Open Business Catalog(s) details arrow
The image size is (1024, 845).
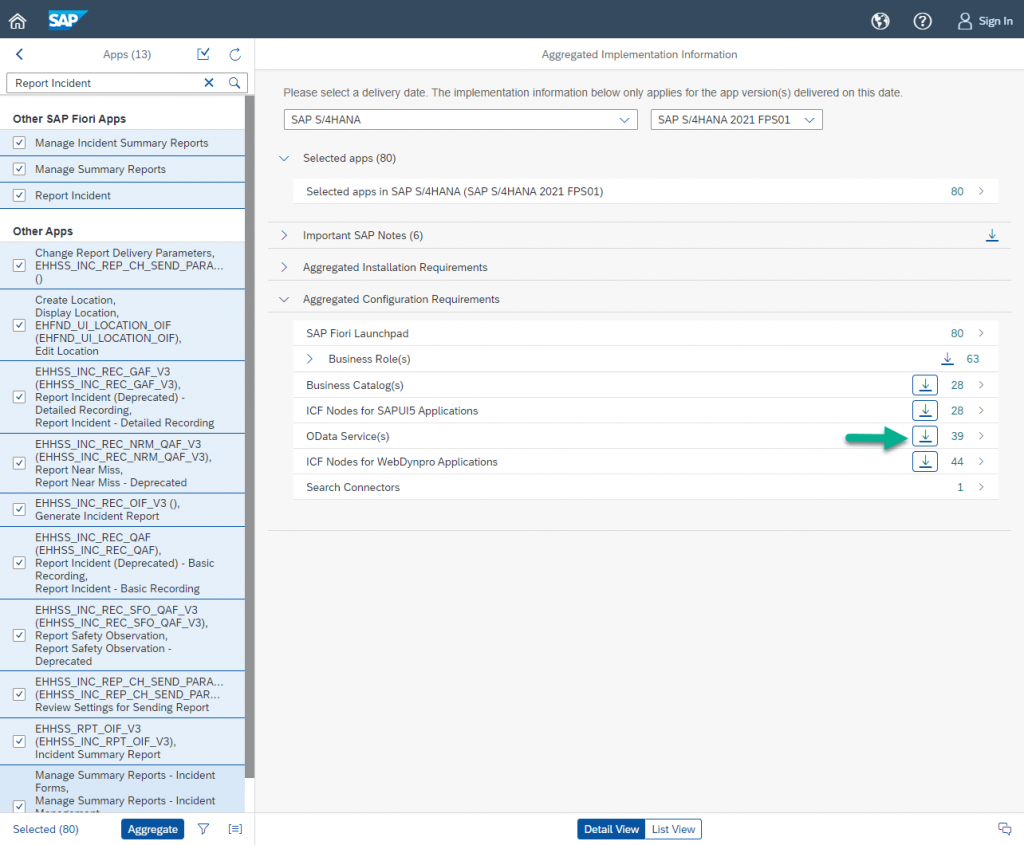(x=981, y=385)
